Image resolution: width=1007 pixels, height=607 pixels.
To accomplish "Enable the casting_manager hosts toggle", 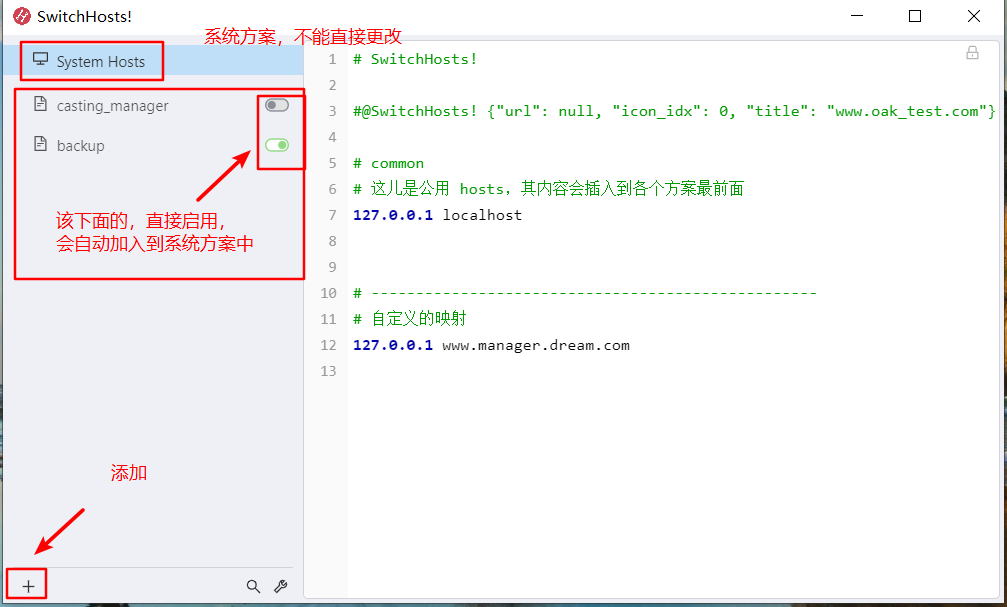I will 277,105.
